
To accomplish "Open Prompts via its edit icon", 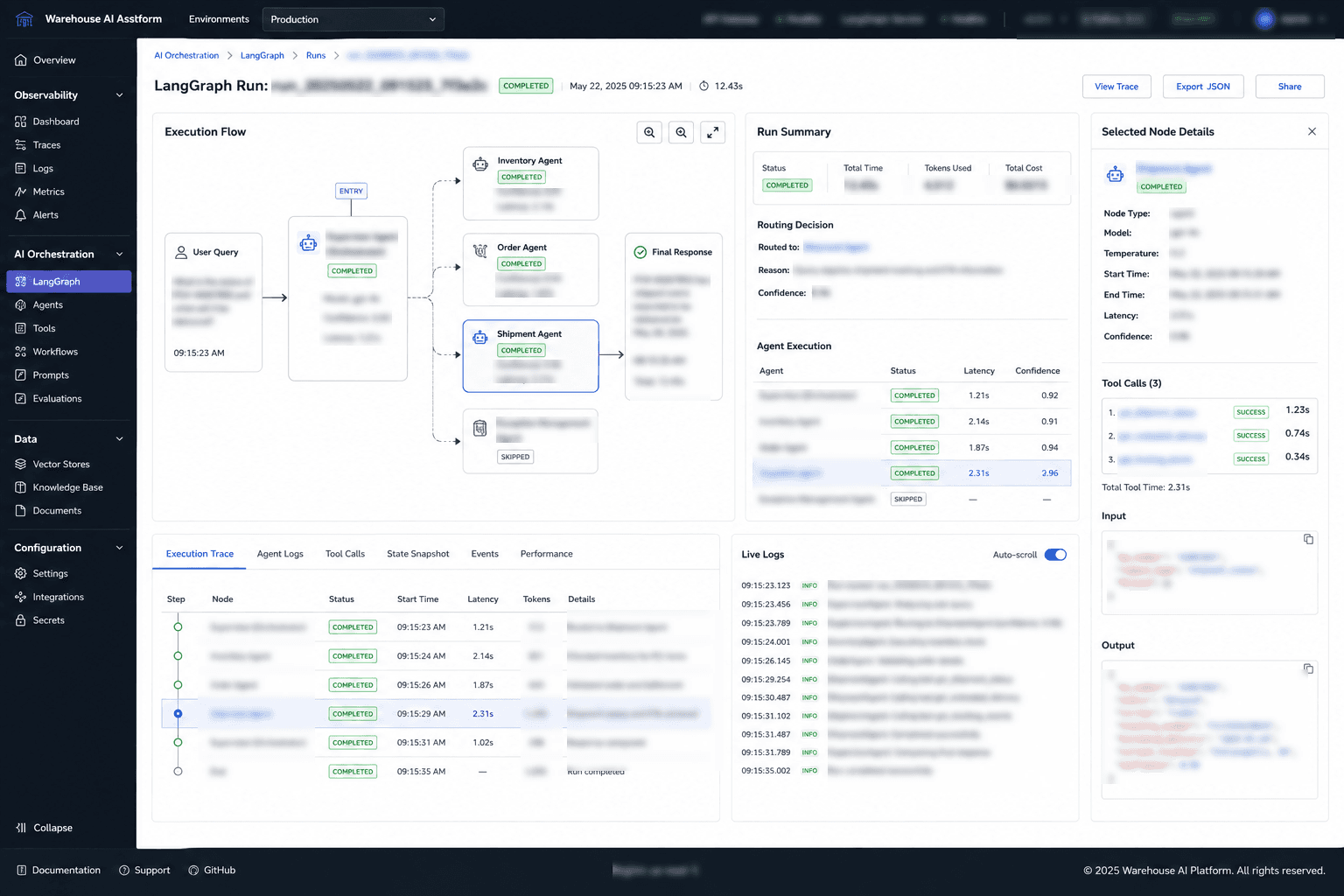I will [x=21, y=375].
